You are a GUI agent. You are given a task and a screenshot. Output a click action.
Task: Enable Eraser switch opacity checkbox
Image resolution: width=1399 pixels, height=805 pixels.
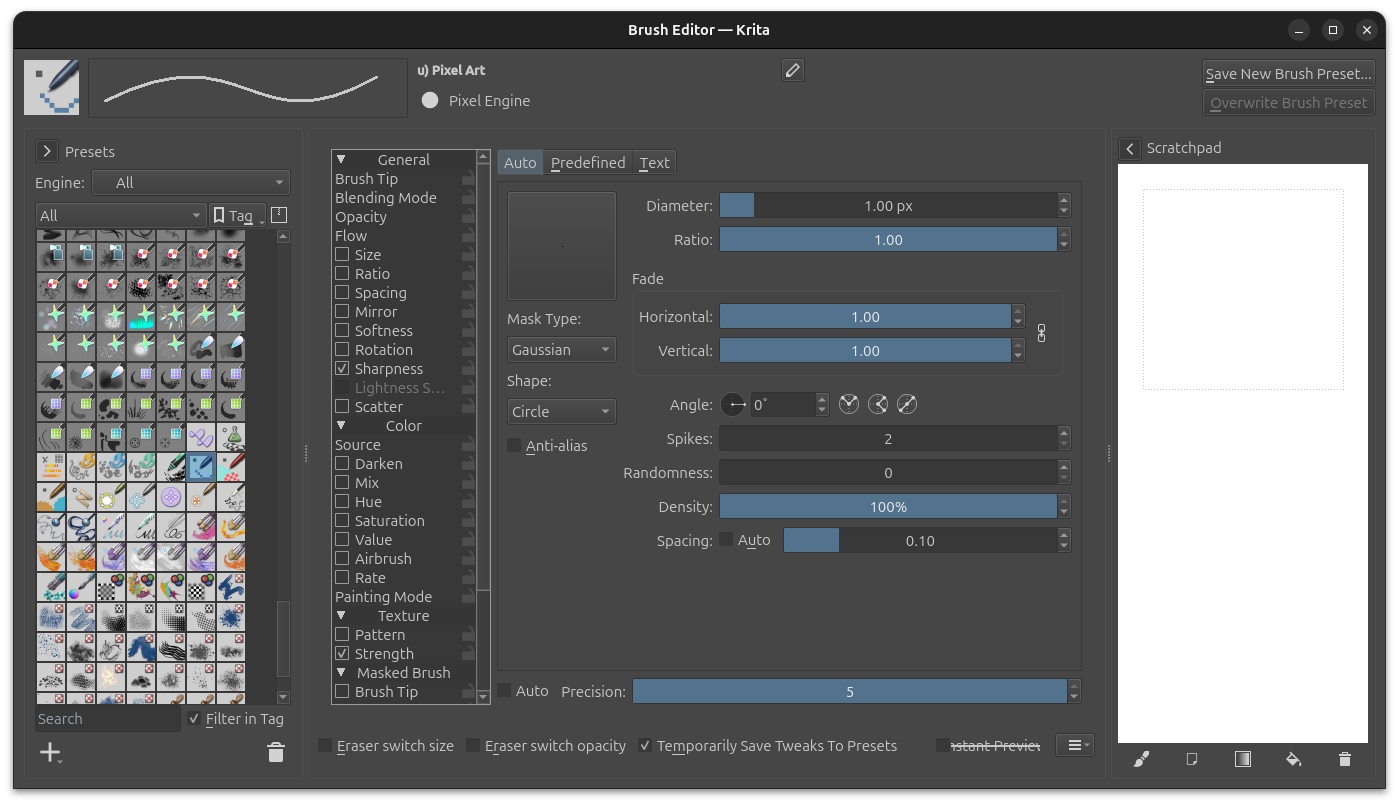tap(473, 746)
